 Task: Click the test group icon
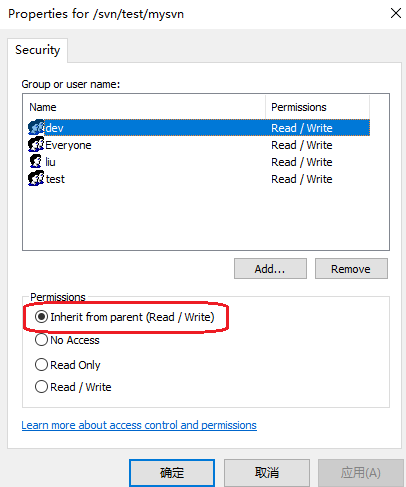(36, 179)
